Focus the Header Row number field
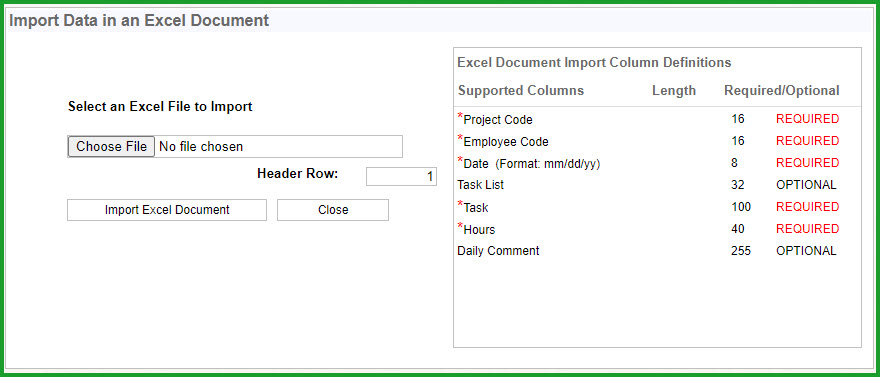 pos(401,177)
